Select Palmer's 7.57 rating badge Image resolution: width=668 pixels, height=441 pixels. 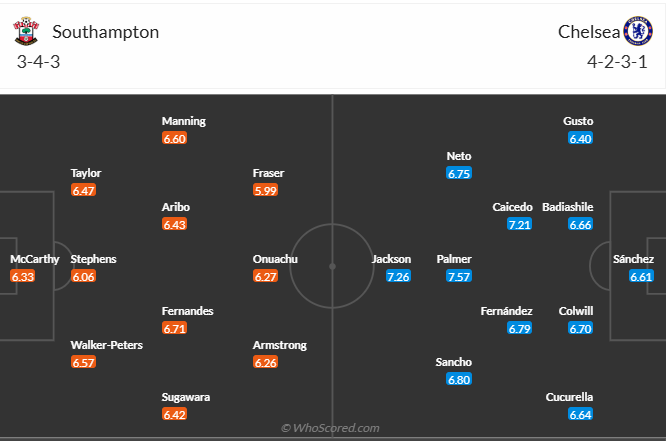pos(459,276)
